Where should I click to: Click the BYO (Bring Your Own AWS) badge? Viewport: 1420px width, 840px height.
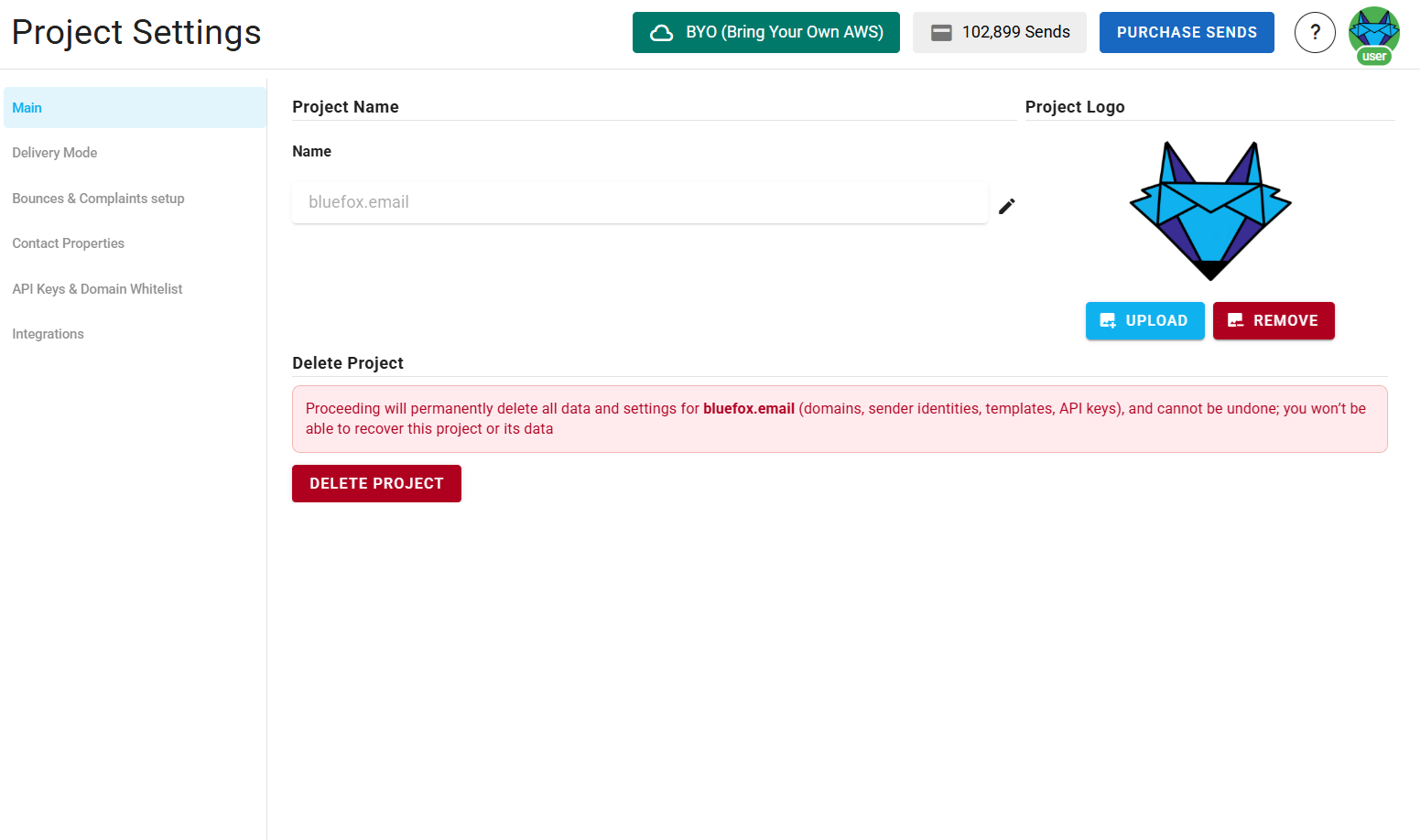pos(765,31)
